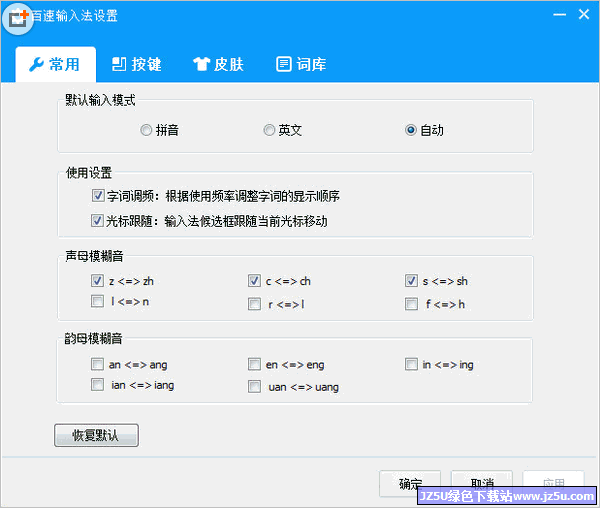Enable the an <=> ang fuzzy option
Screen dimensions: 600x508
coord(97,364)
